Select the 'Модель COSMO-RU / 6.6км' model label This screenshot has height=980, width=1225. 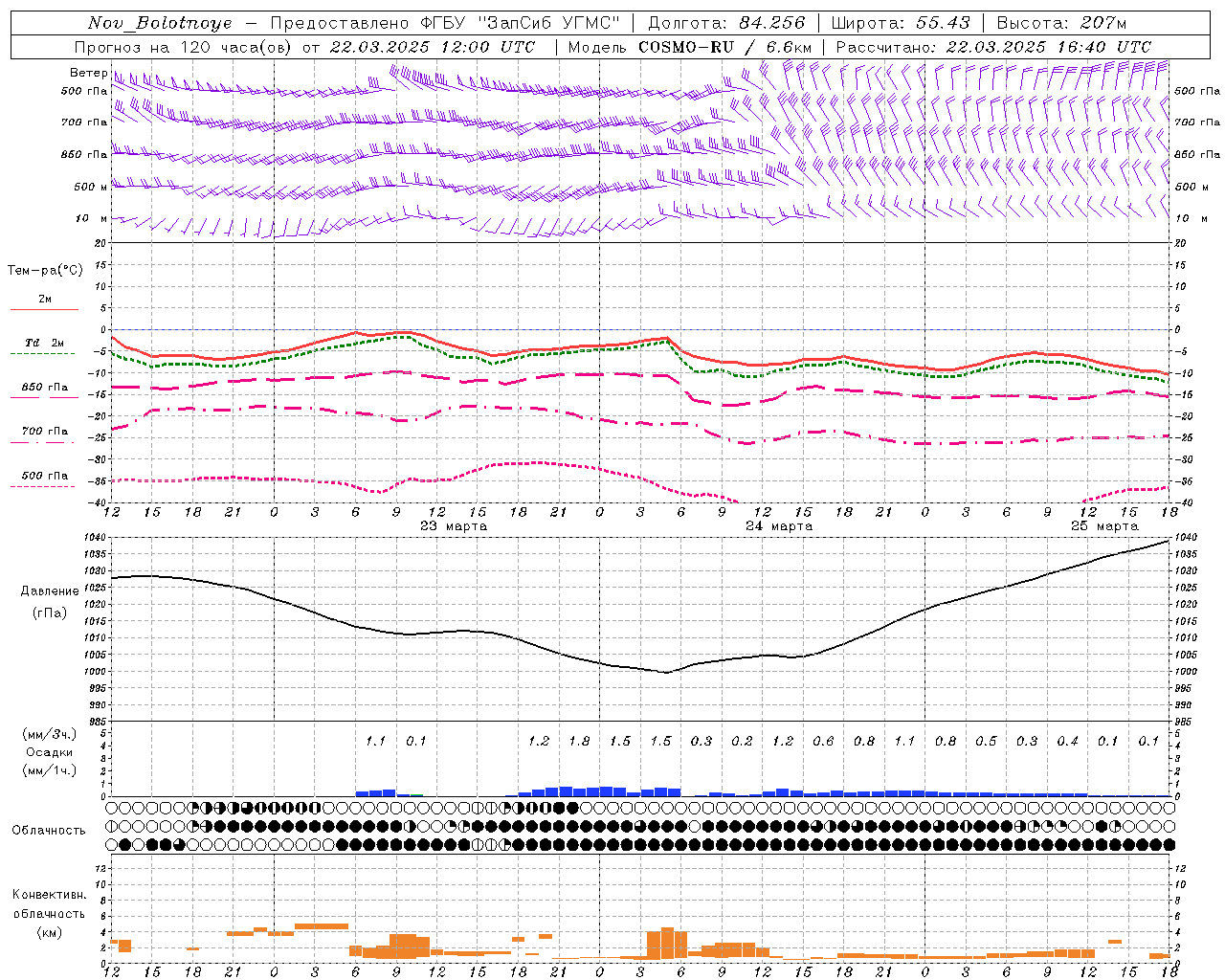click(x=690, y=47)
